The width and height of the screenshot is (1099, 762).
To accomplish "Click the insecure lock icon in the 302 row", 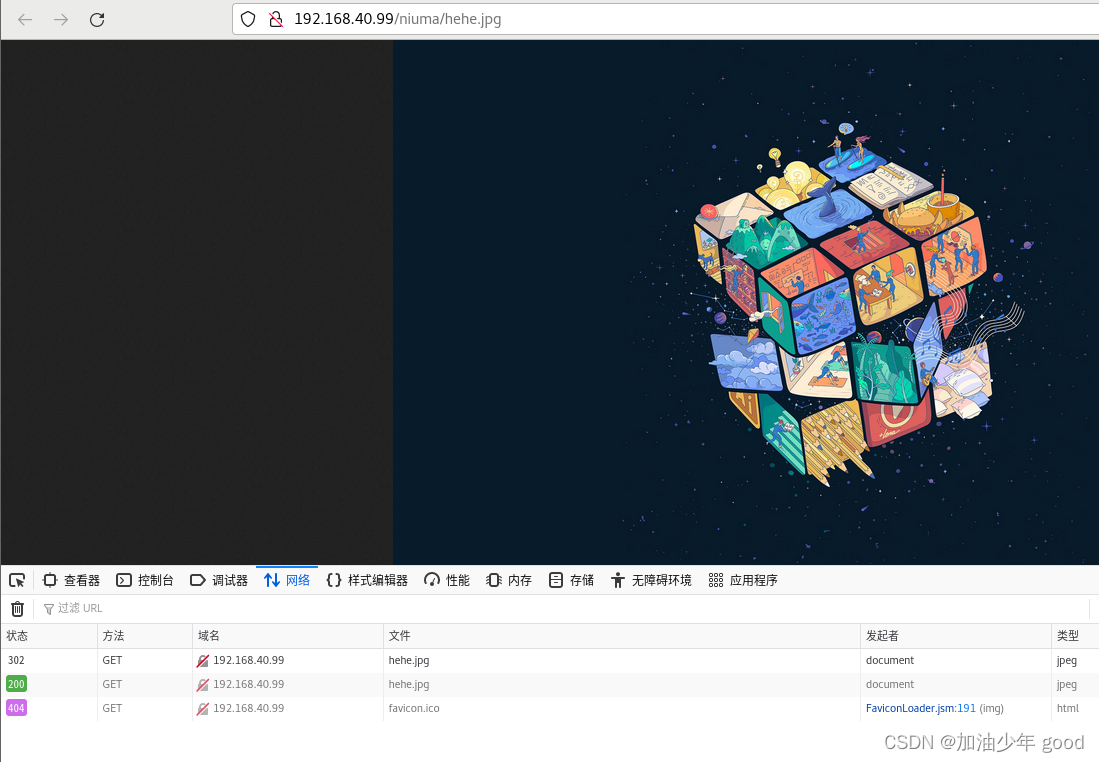I will [203, 660].
